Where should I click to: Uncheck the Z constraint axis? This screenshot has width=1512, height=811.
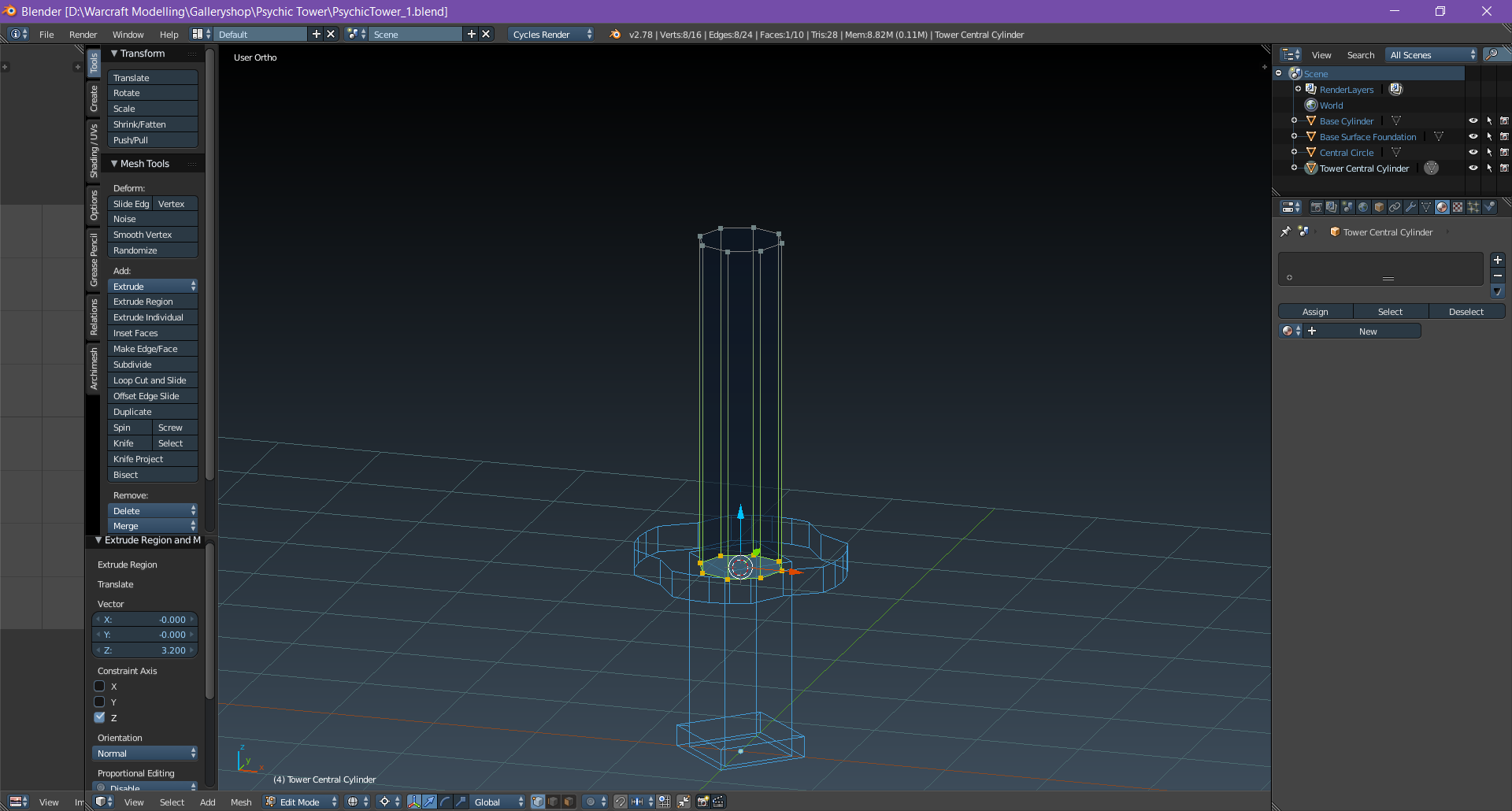click(x=99, y=717)
